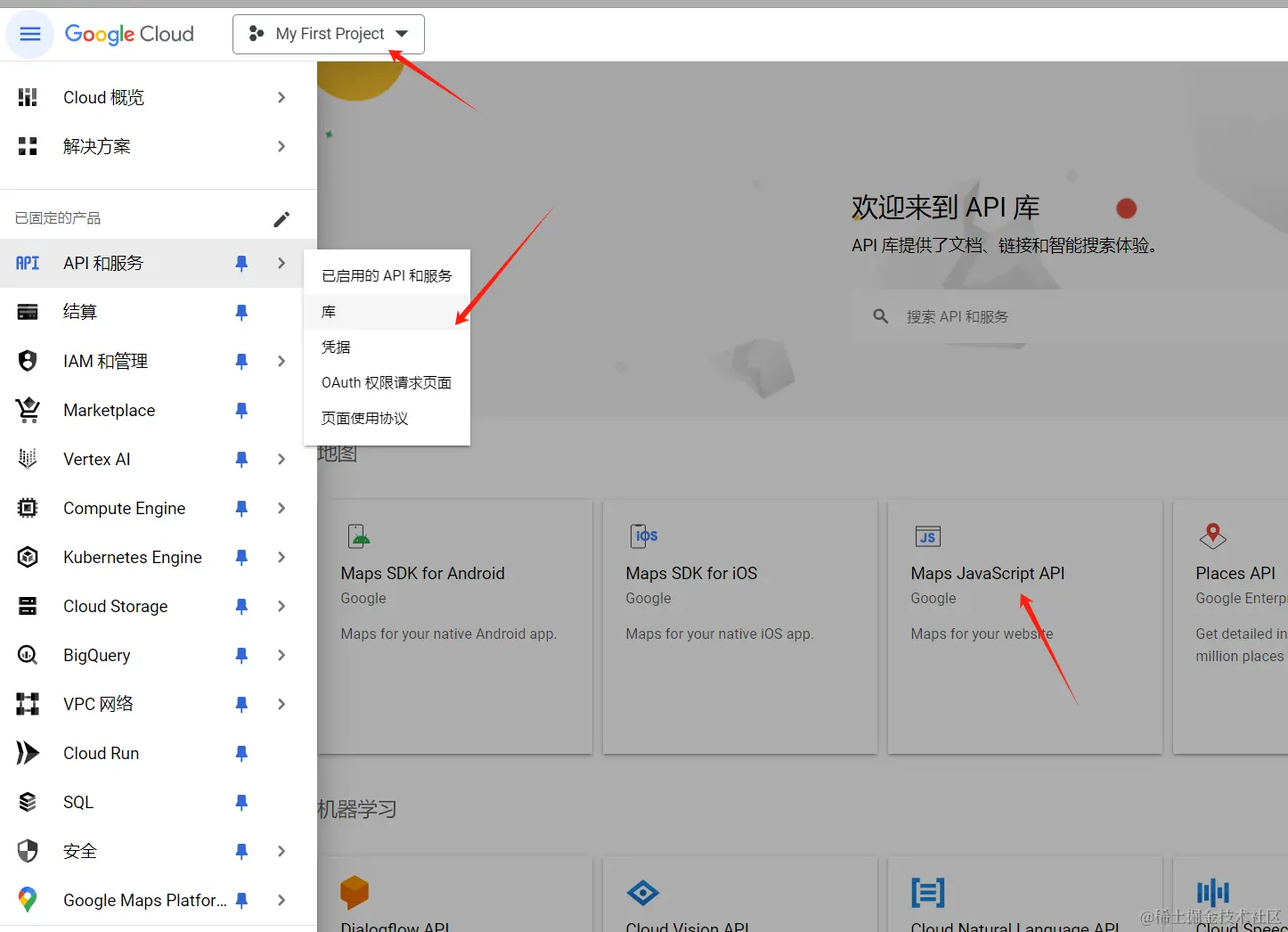
Task: Unpin Kubernetes Engine from pinned products
Action: tap(241, 557)
